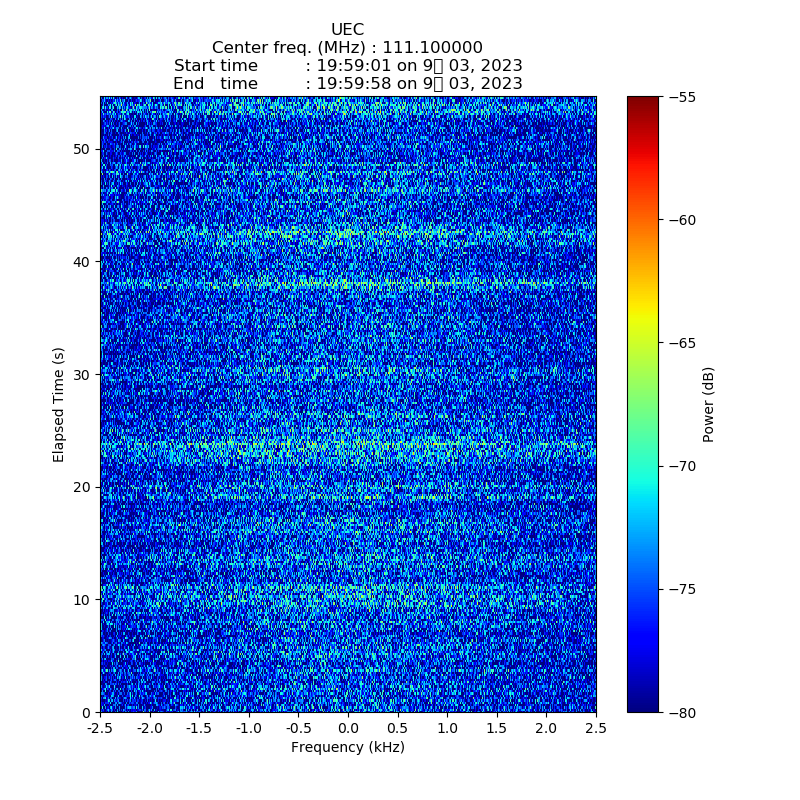The width and height of the screenshot is (800, 800).
Task: Click the Power (dB) colorbar label
Action: pos(708,404)
